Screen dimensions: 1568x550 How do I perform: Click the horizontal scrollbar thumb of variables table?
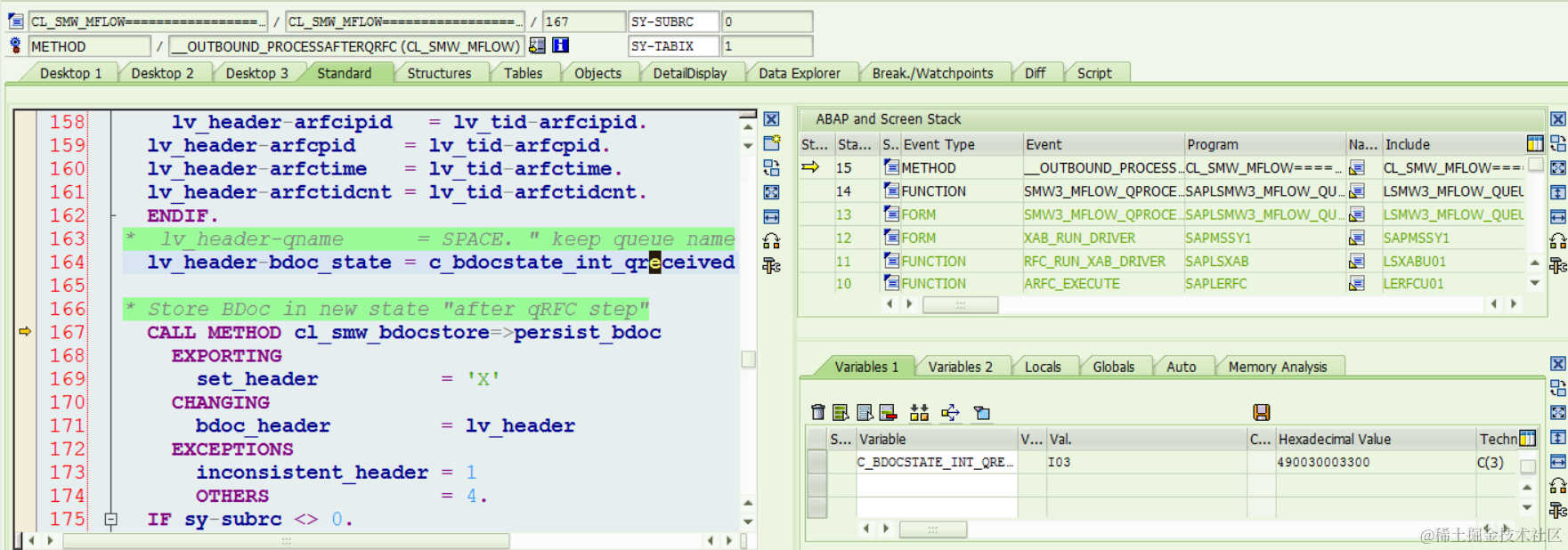[932, 529]
